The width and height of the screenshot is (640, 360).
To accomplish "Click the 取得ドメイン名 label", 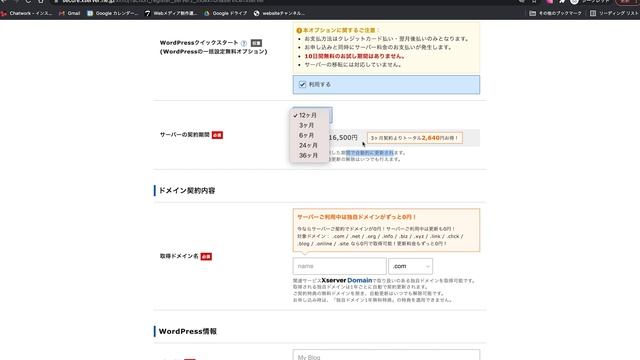I will pyautogui.click(x=179, y=256).
